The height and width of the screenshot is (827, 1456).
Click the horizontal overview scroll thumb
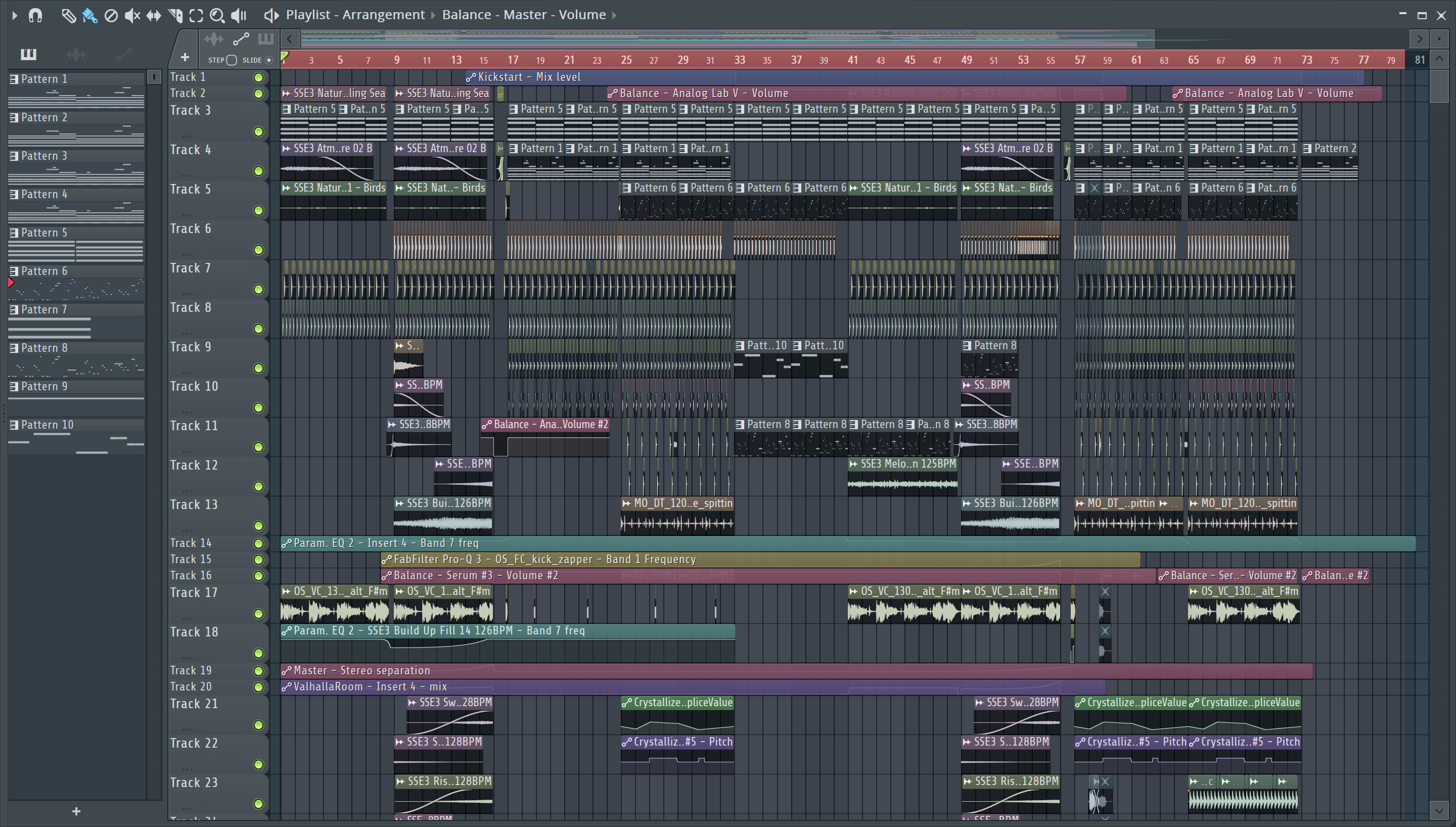point(727,38)
